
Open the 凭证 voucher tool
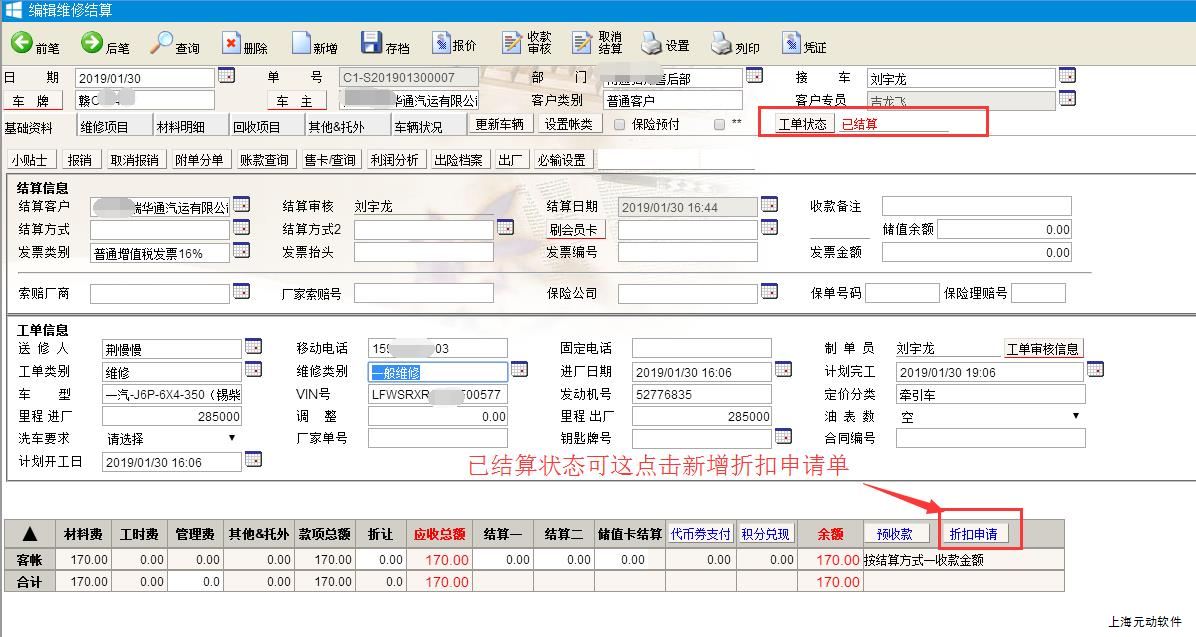coord(792,43)
